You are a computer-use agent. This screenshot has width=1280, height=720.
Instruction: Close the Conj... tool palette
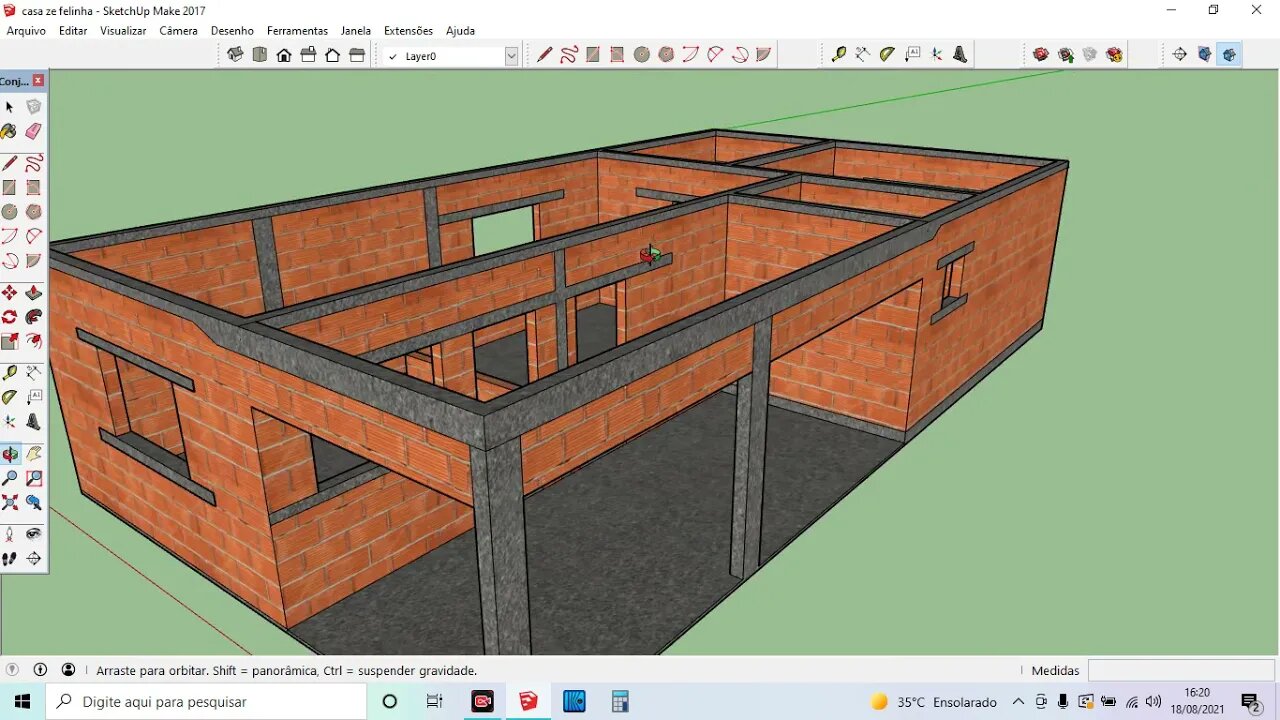(x=38, y=81)
